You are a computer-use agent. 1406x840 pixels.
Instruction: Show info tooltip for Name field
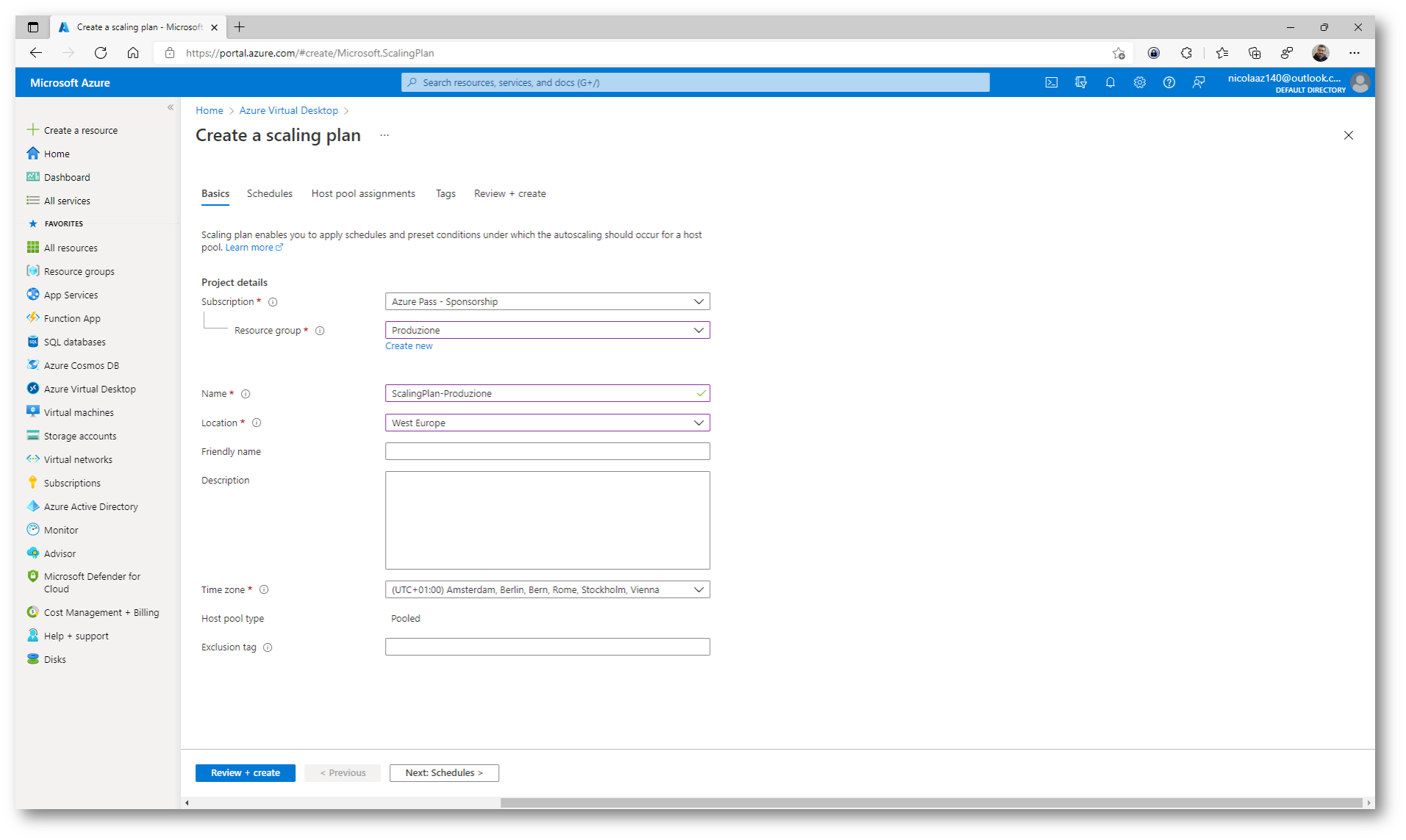245,394
